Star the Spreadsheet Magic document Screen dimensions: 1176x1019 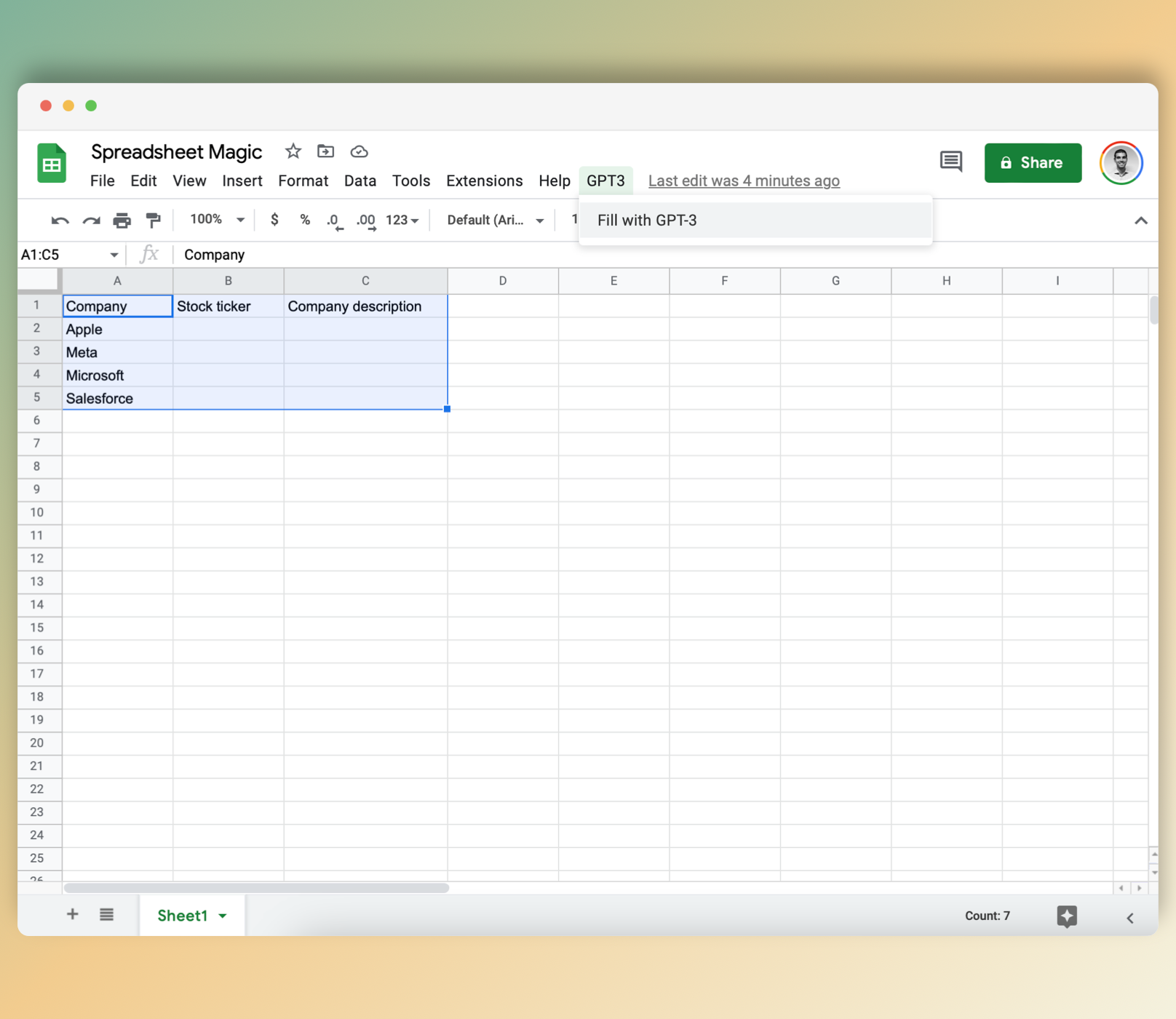pos(293,151)
